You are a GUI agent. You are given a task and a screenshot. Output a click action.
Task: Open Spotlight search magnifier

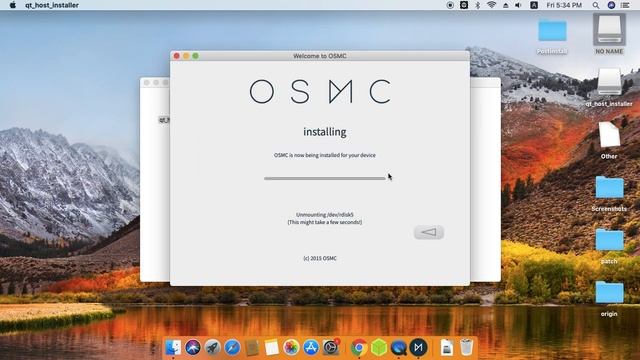tap(596, 5)
